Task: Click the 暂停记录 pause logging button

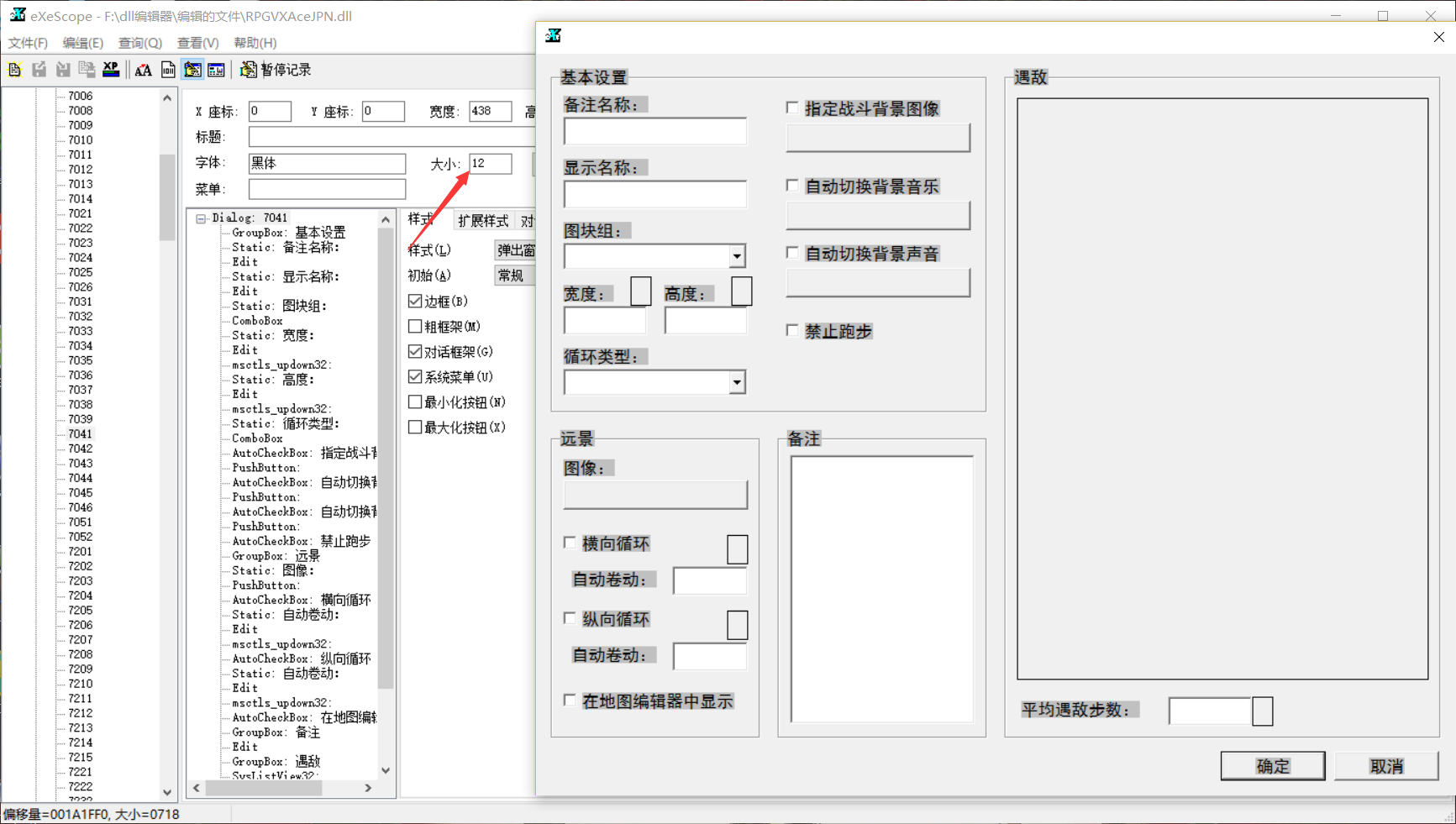Action: pyautogui.click(x=276, y=70)
